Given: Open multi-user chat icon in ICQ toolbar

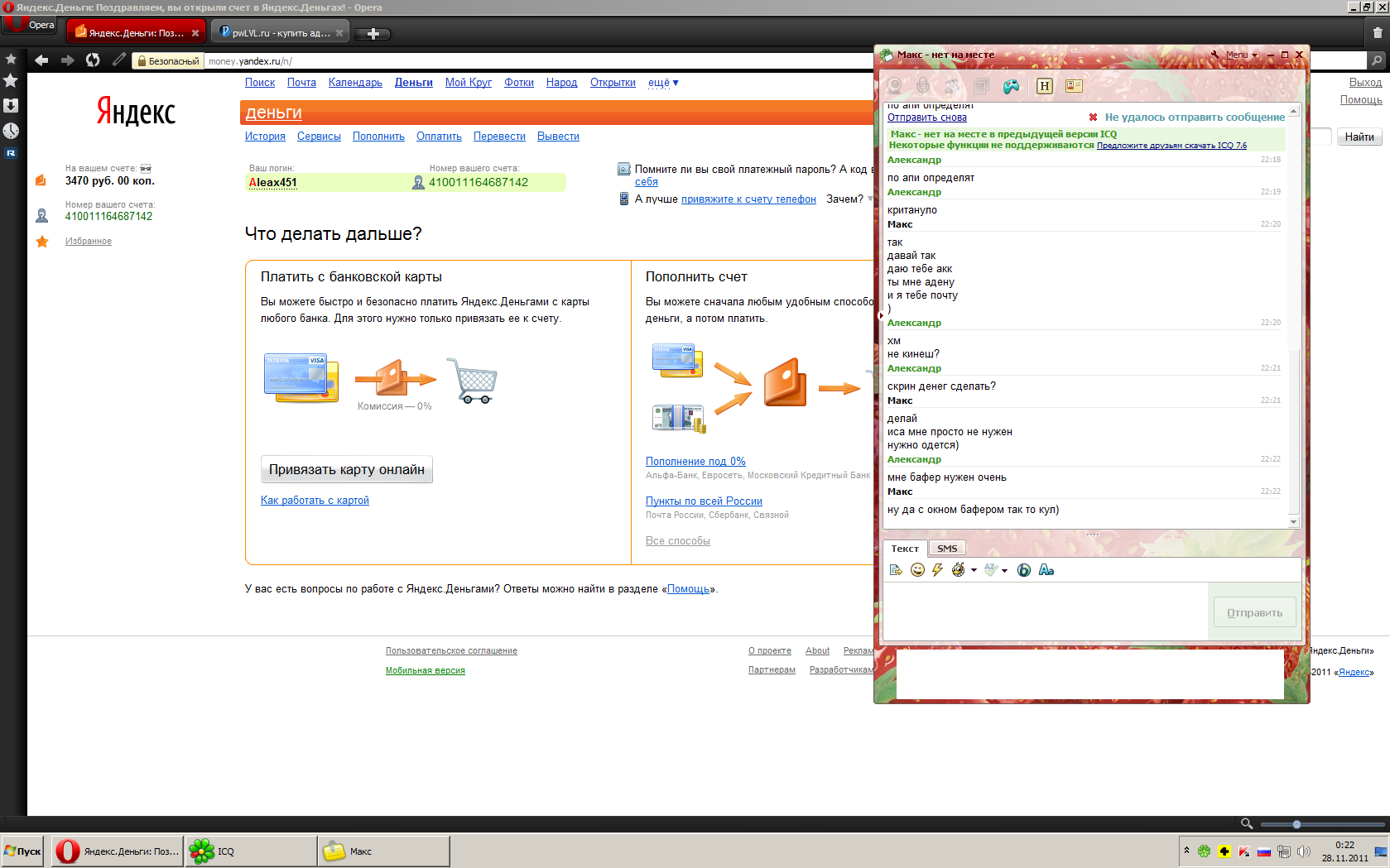Looking at the screenshot, I should [952, 86].
